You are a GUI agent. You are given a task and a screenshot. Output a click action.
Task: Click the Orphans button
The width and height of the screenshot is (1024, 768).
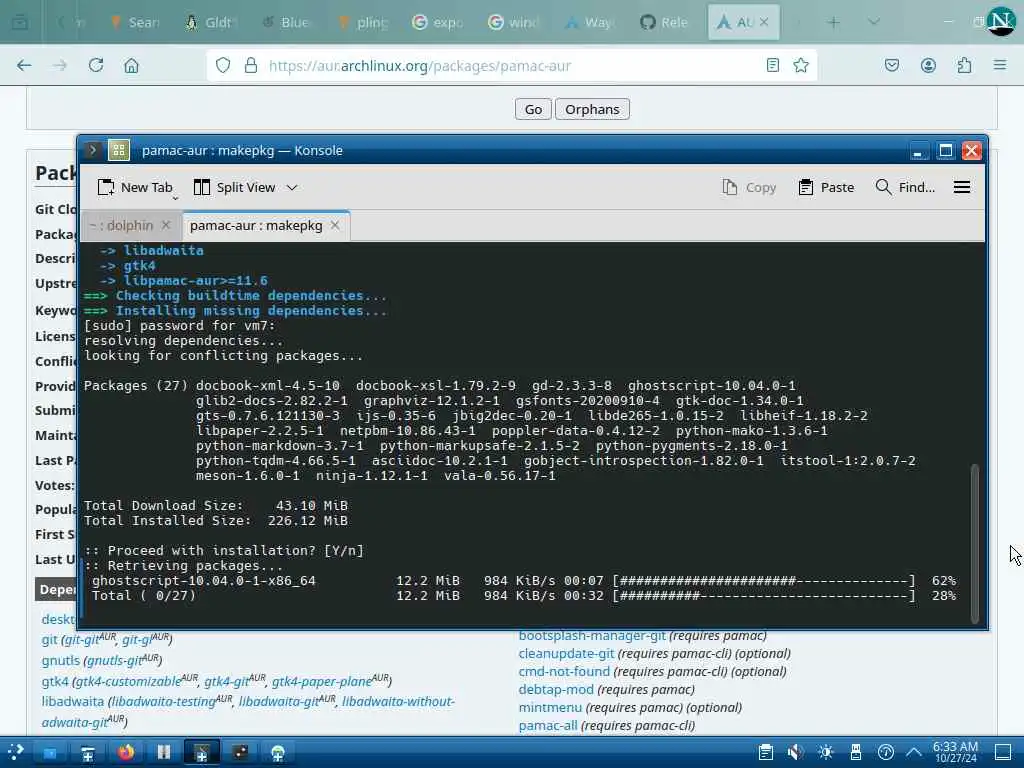592,109
